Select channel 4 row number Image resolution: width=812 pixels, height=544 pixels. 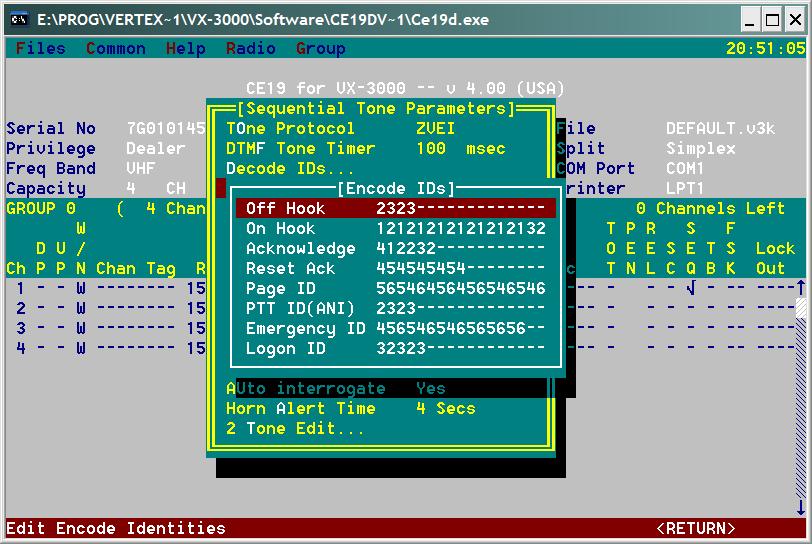20,348
